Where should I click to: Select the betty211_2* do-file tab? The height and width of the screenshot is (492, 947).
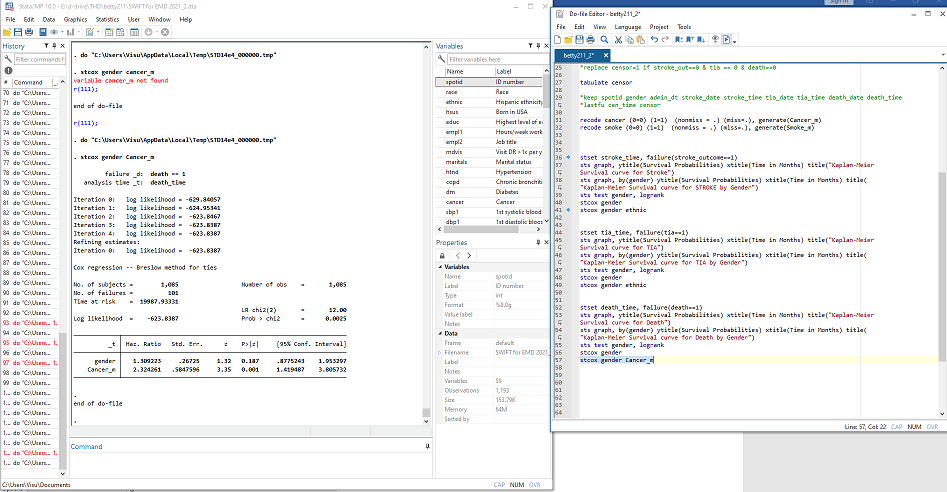click(x=581, y=55)
